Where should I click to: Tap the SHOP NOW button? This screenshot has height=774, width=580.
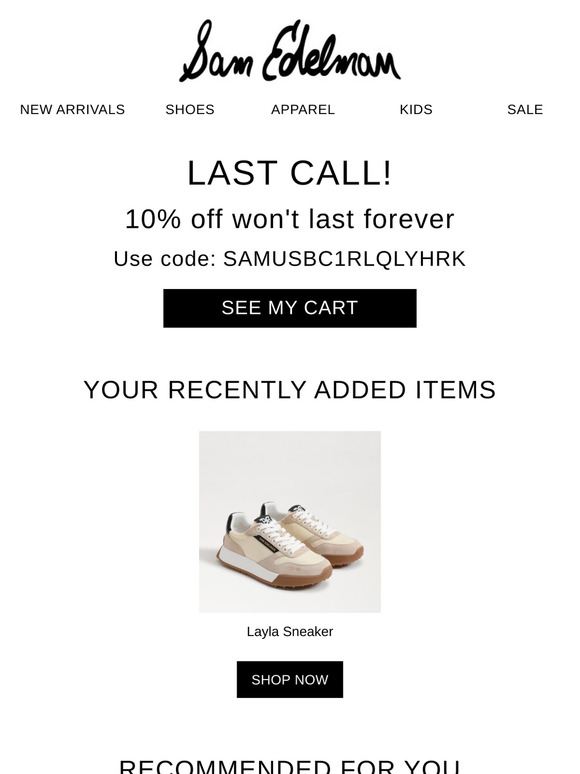290,679
